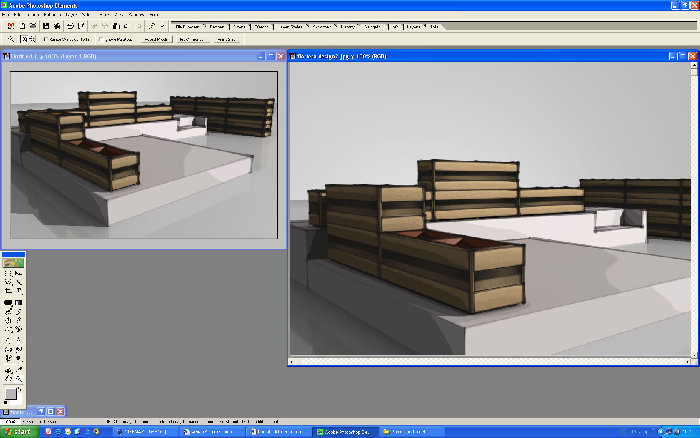This screenshot has width=700, height=438.
Task: Select the Magic Wand tool
Action: (x=19, y=282)
